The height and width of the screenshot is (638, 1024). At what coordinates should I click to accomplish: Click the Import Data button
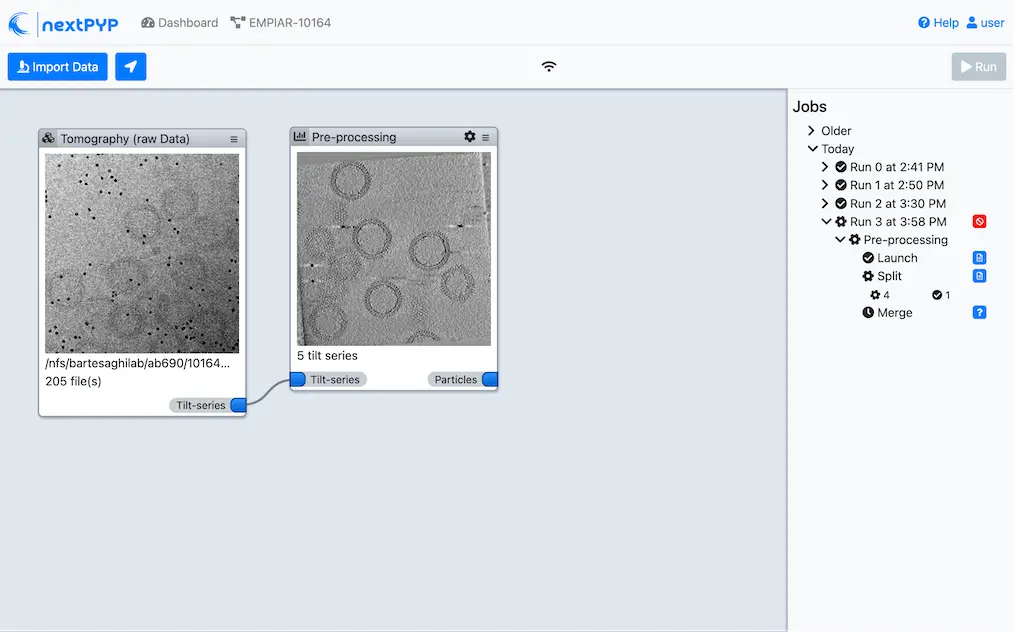(57, 66)
